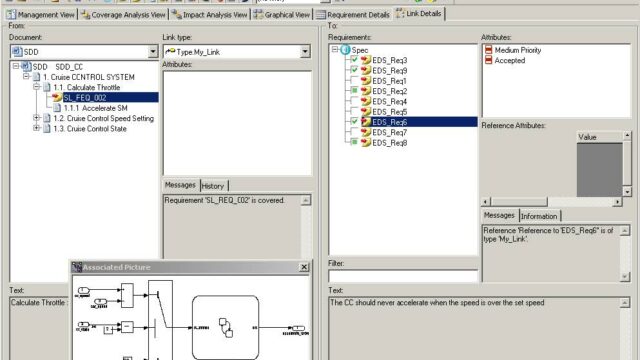Screen dimensions: 640x360
Task: Open the History tab
Action: coord(213,186)
